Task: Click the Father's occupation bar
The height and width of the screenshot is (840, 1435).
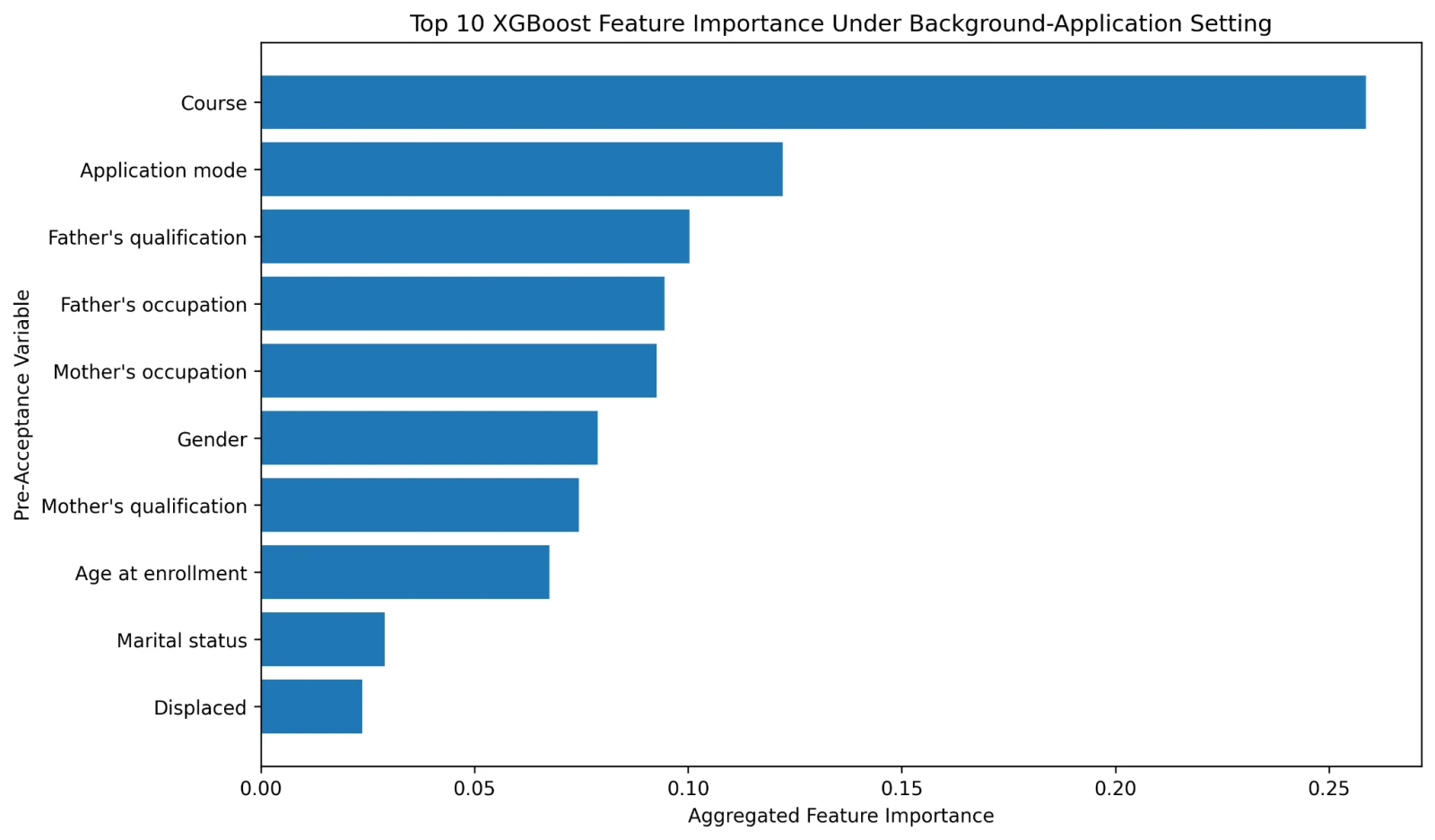Action: coord(463,304)
